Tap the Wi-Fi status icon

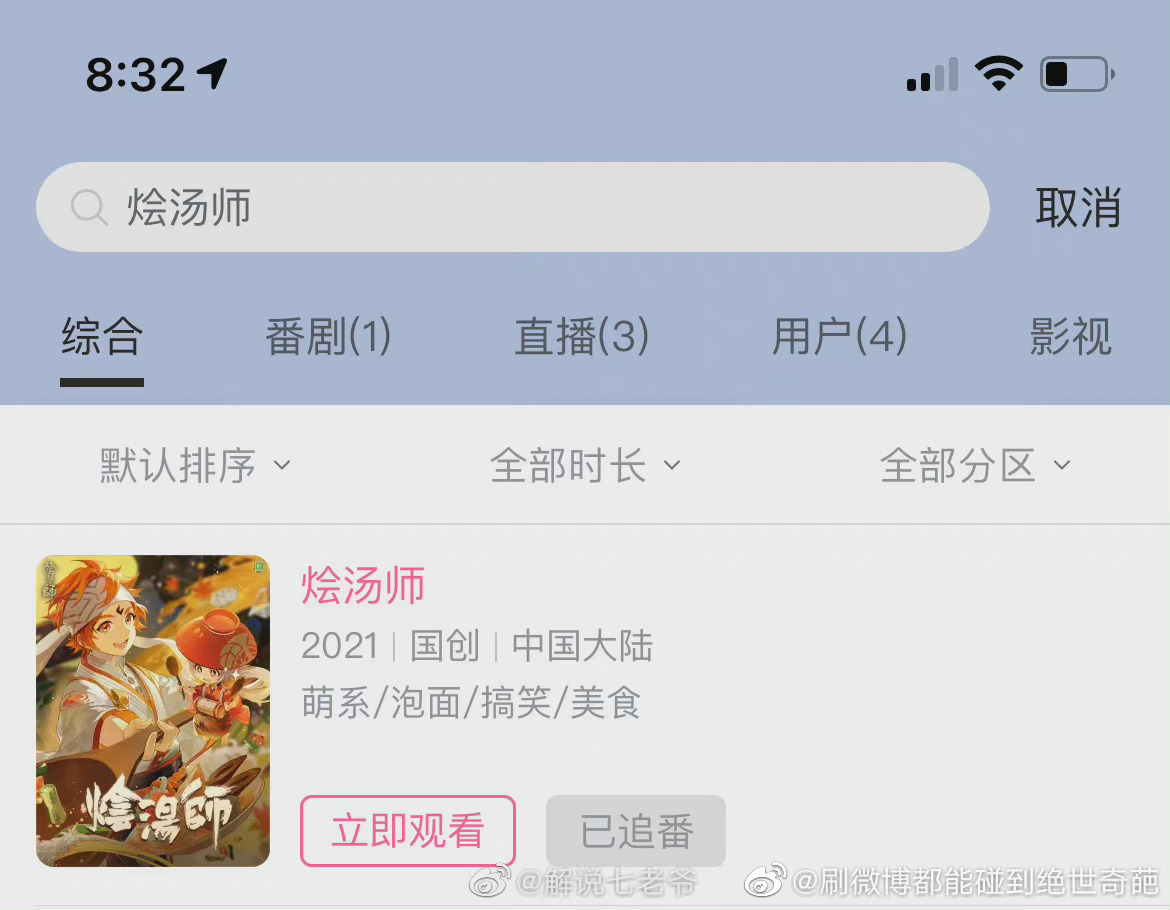tap(998, 73)
